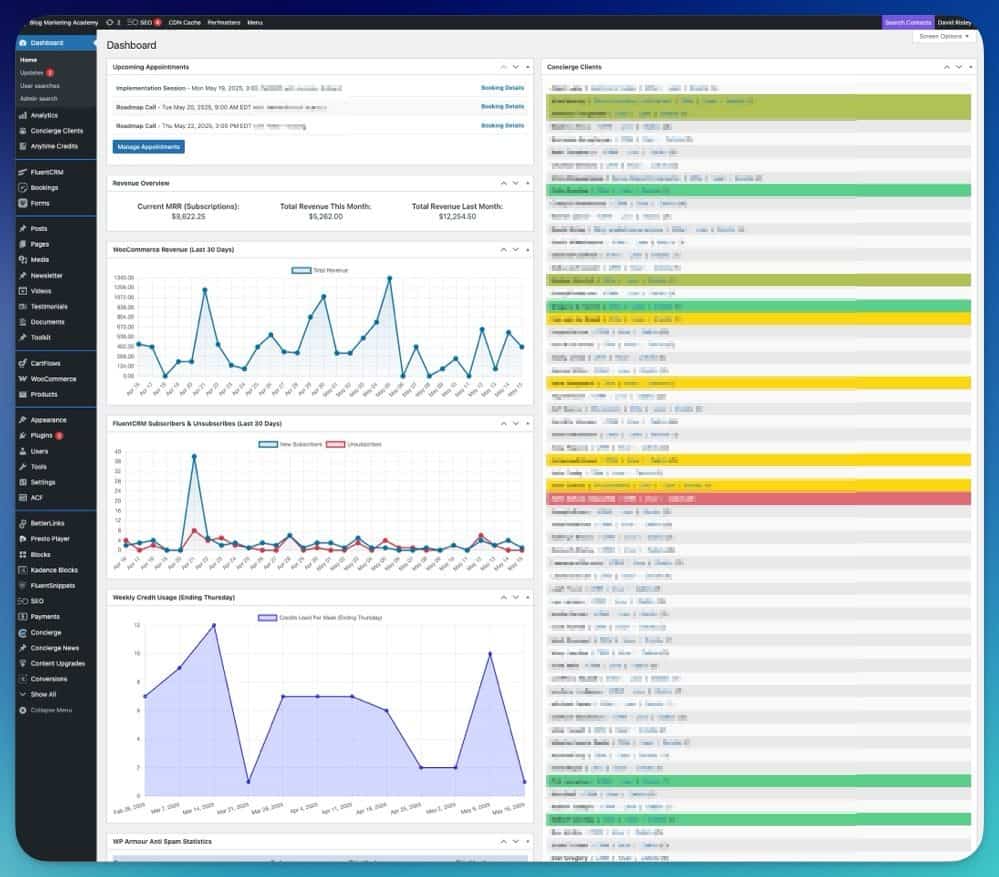Screen dimensions: 999x877
Task: Collapse the Revenue Overview panel
Action: (527, 183)
